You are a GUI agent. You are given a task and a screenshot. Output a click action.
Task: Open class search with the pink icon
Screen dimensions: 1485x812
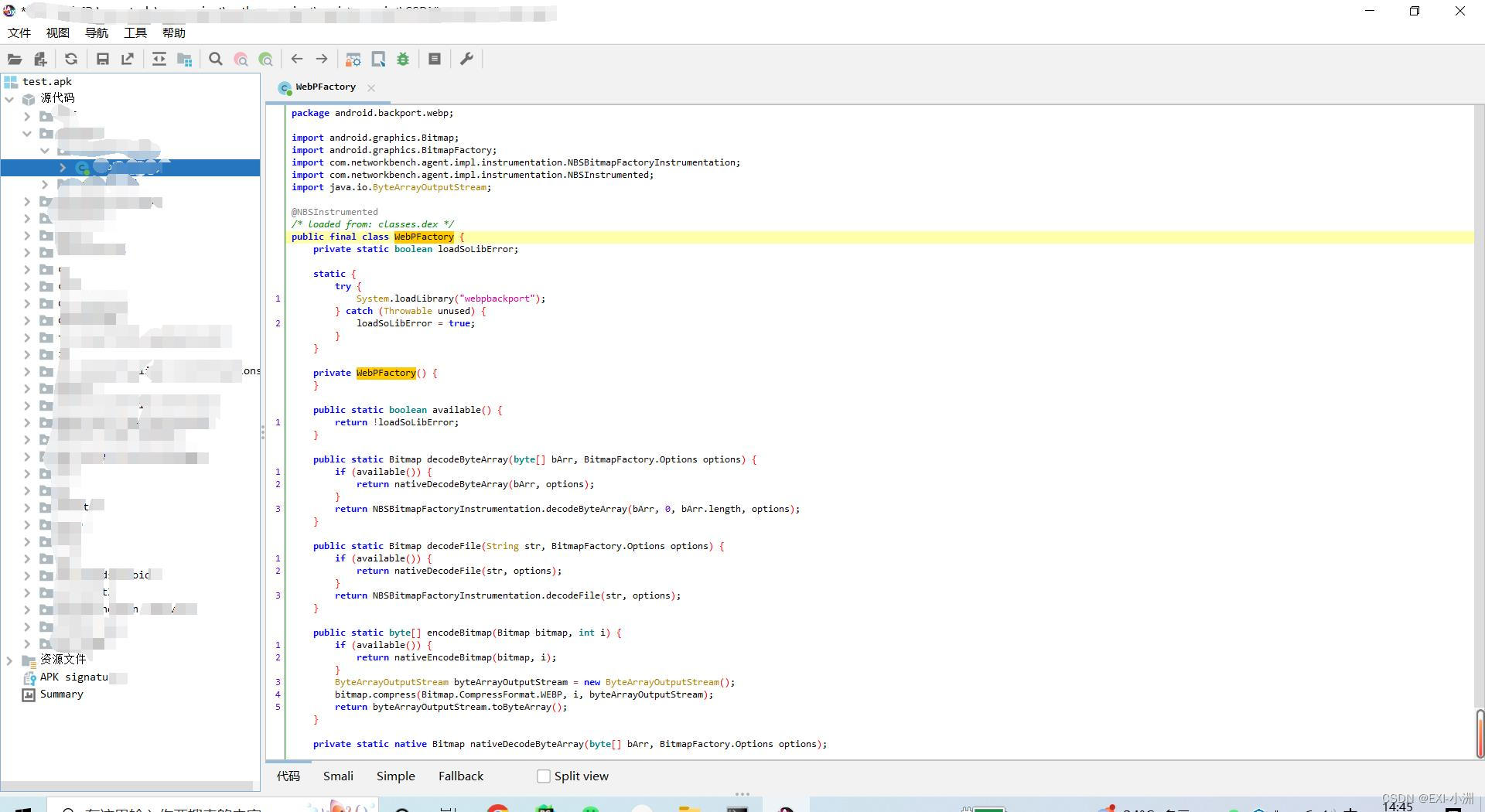click(x=241, y=60)
